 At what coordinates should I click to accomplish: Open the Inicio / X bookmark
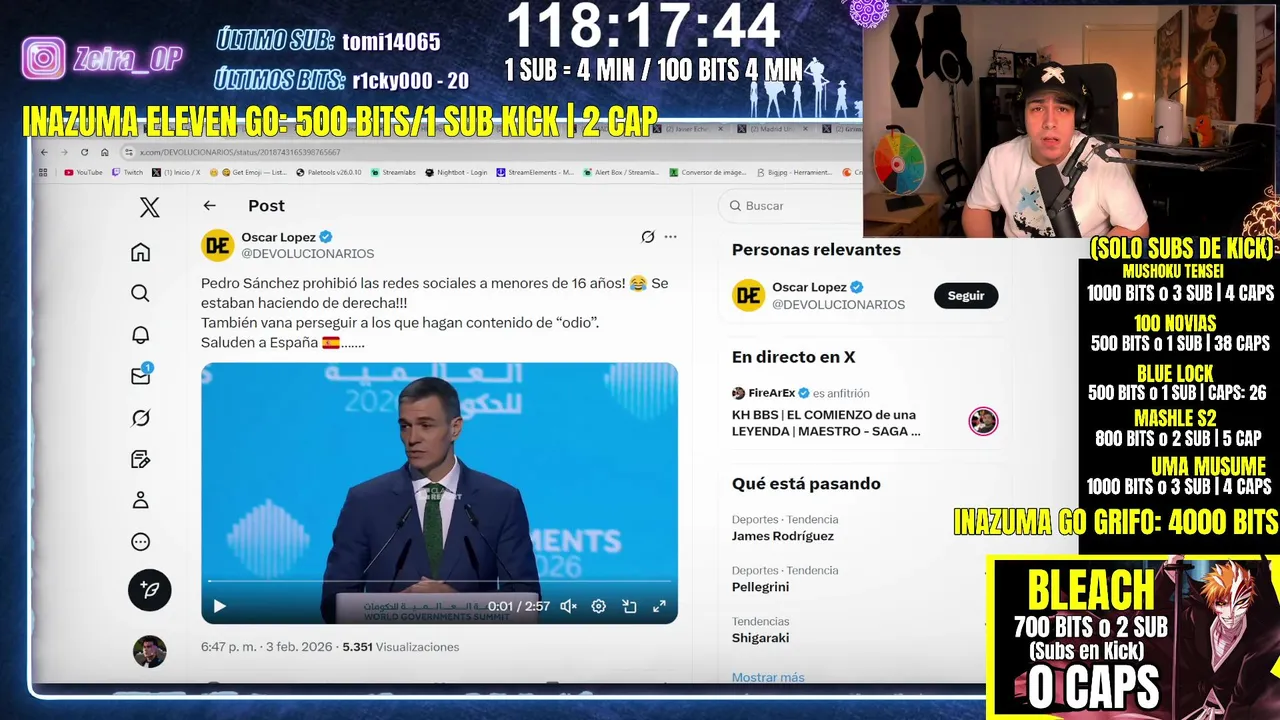click(x=176, y=172)
